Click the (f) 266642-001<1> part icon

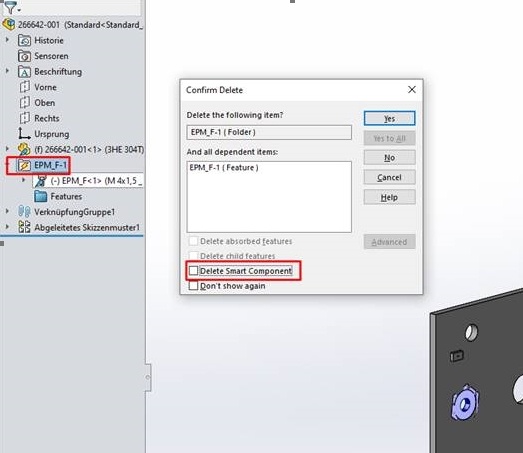pyautogui.click(x=24, y=149)
